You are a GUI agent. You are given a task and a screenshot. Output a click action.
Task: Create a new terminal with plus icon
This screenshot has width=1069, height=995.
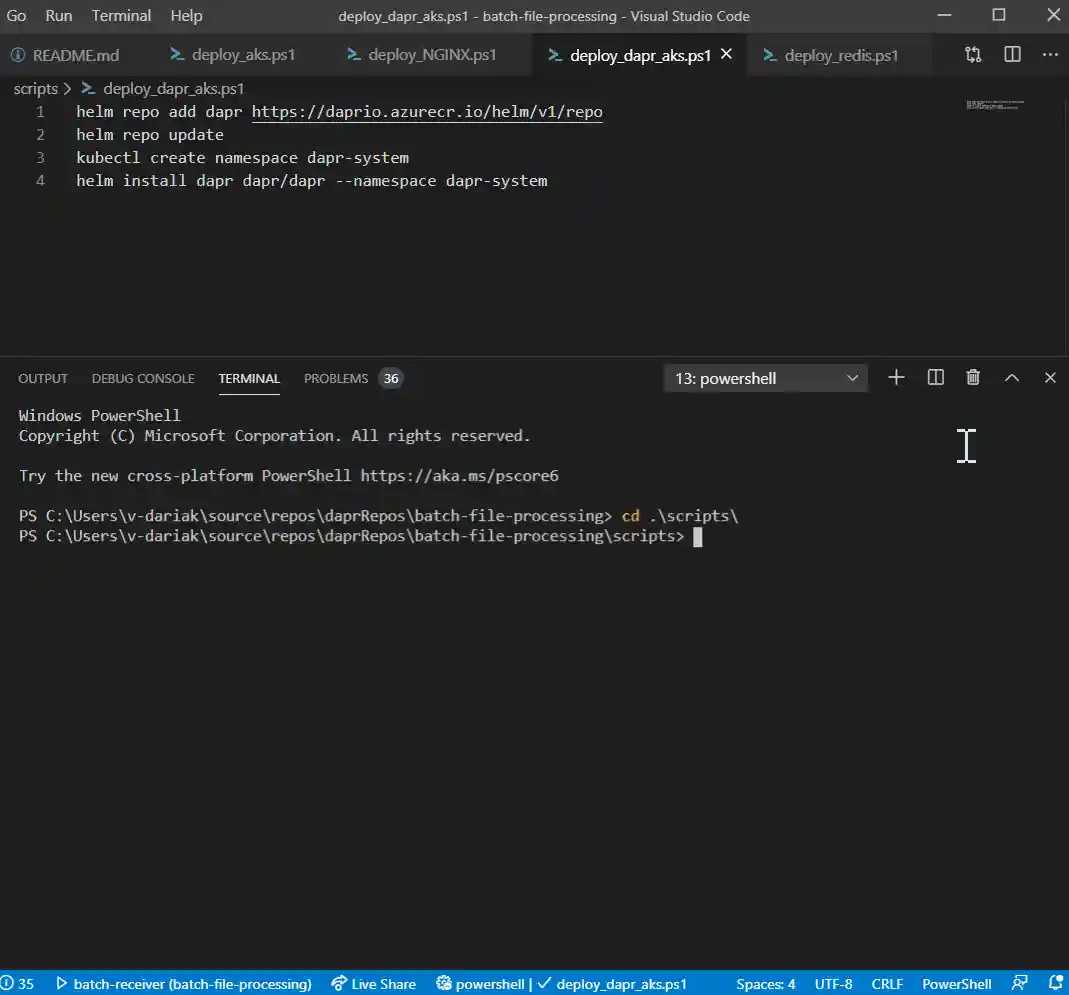pyautogui.click(x=896, y=377)
